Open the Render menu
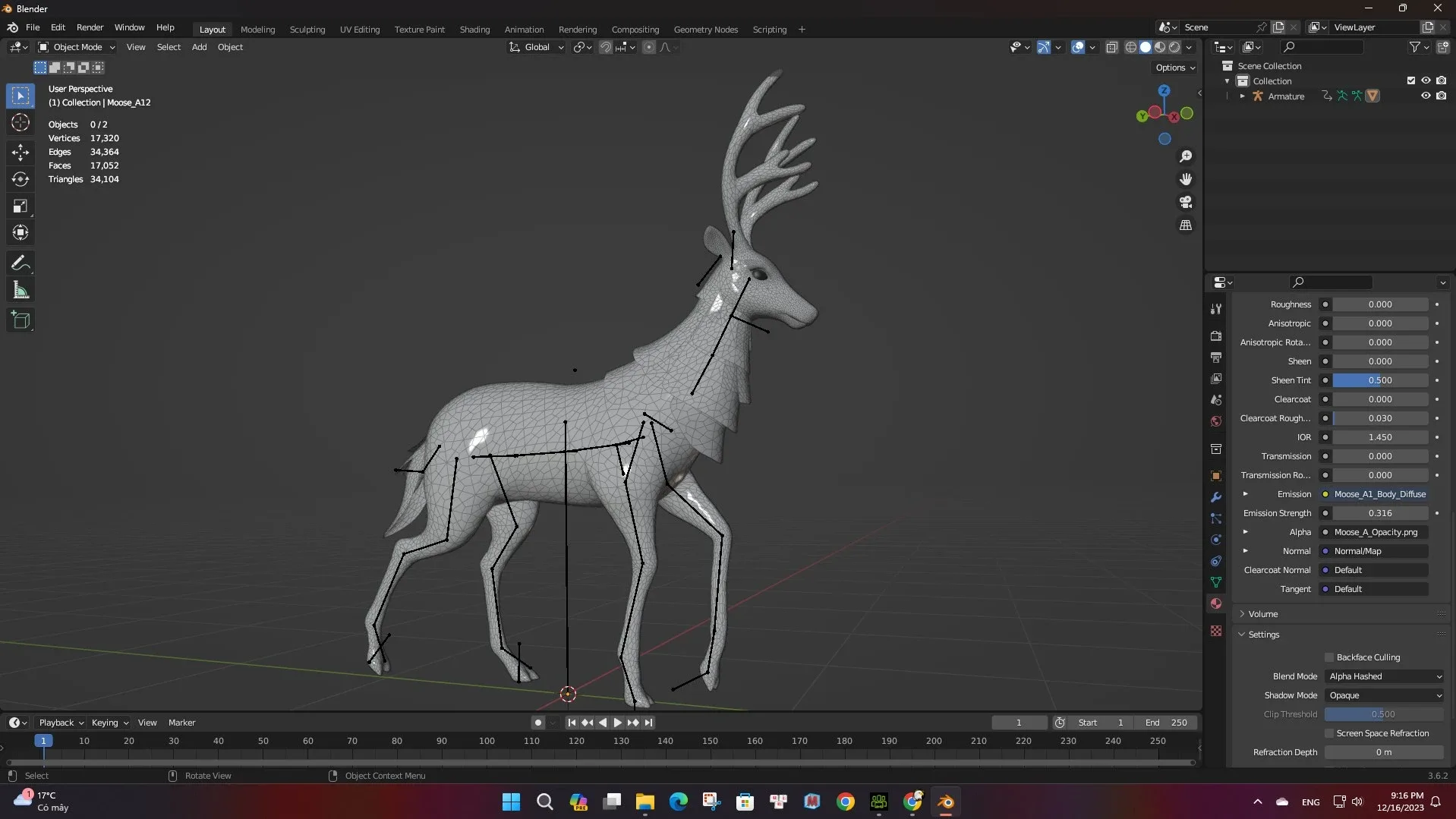Screen dimensions: 1456x819 pyautogui.click(x=90, y=27)
